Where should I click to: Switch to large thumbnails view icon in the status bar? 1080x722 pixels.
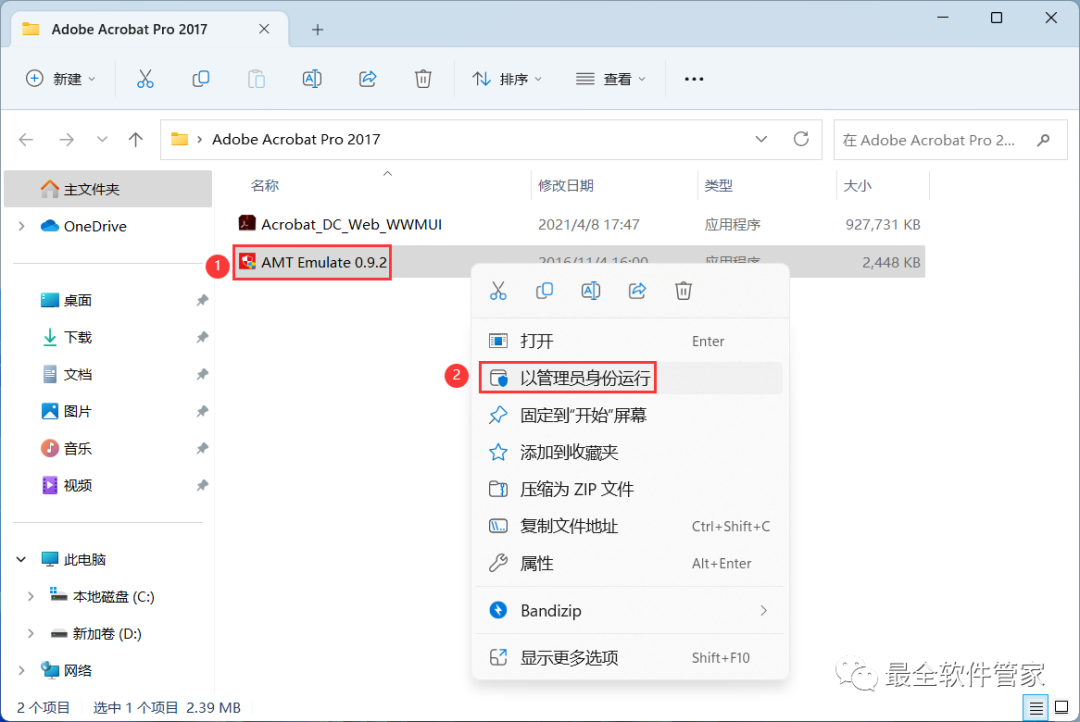coord(1061,708)
